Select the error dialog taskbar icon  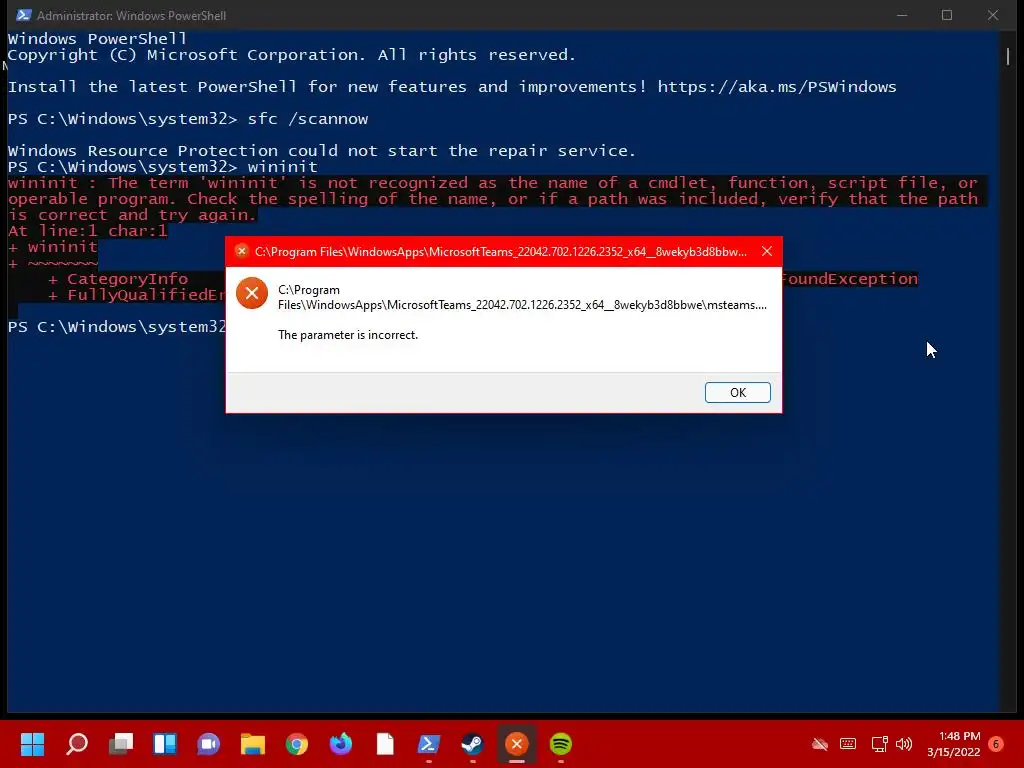pos(517,744)
